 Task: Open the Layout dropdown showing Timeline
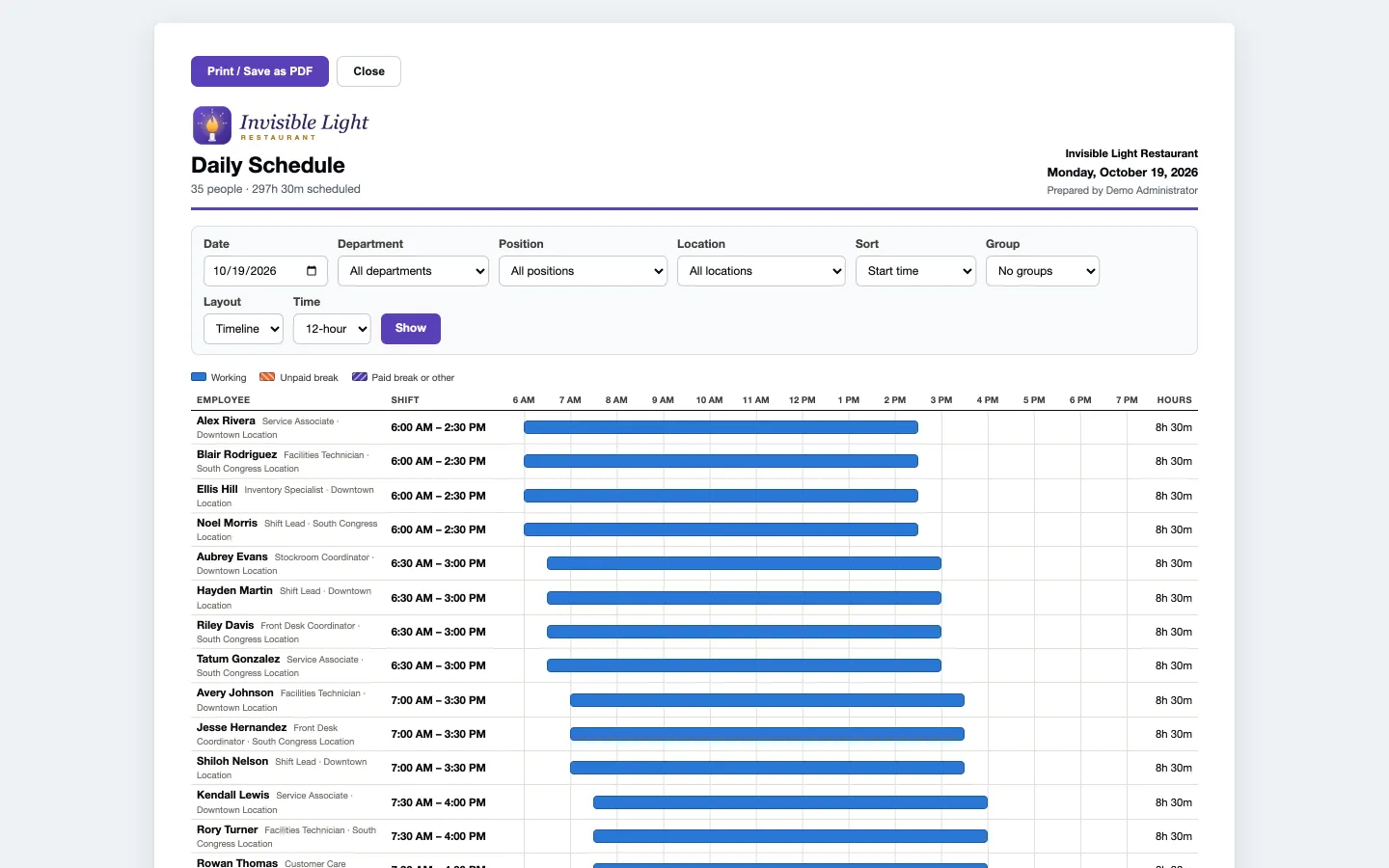[243, 329]
